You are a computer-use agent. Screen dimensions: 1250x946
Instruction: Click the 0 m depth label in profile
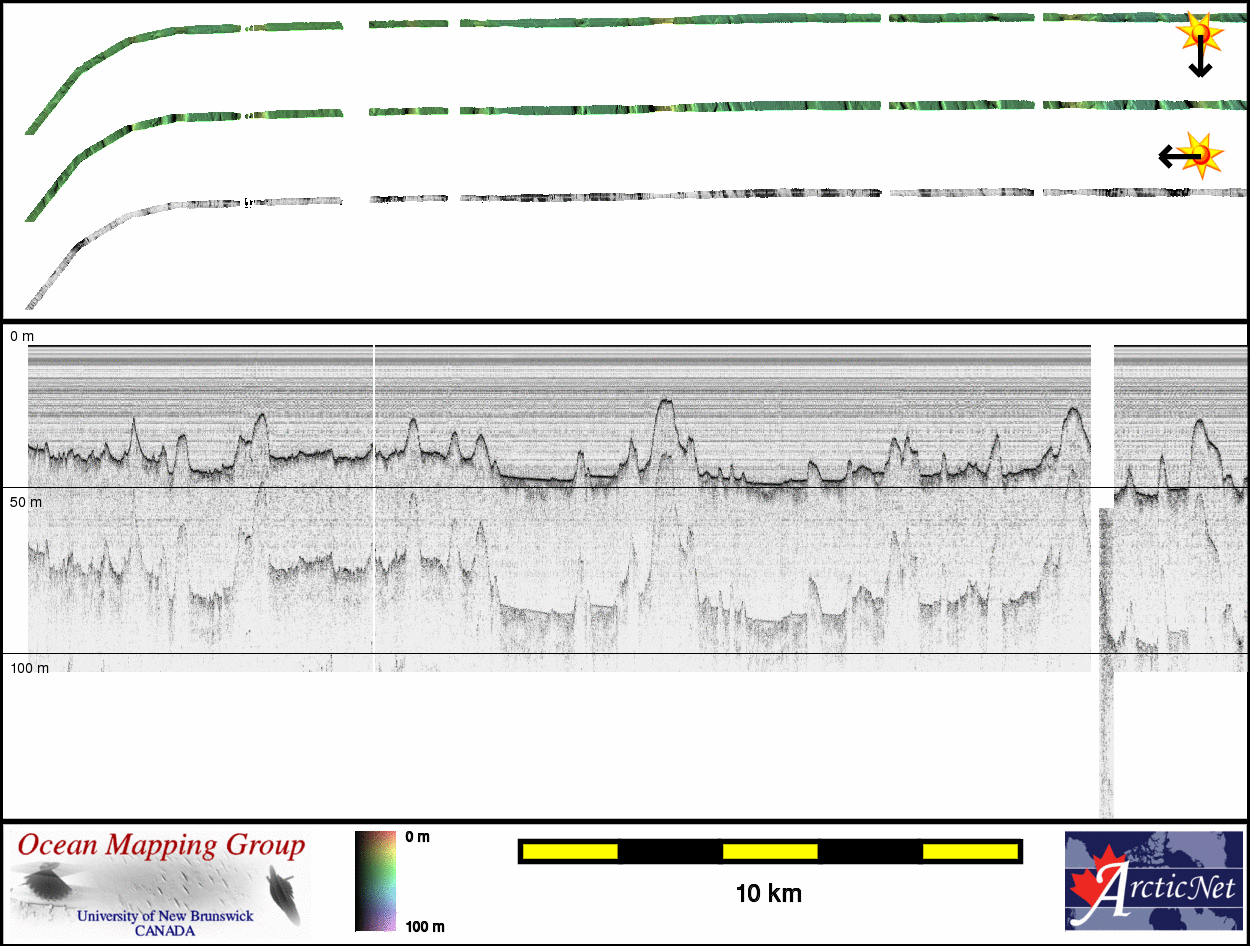coord(22,337)
